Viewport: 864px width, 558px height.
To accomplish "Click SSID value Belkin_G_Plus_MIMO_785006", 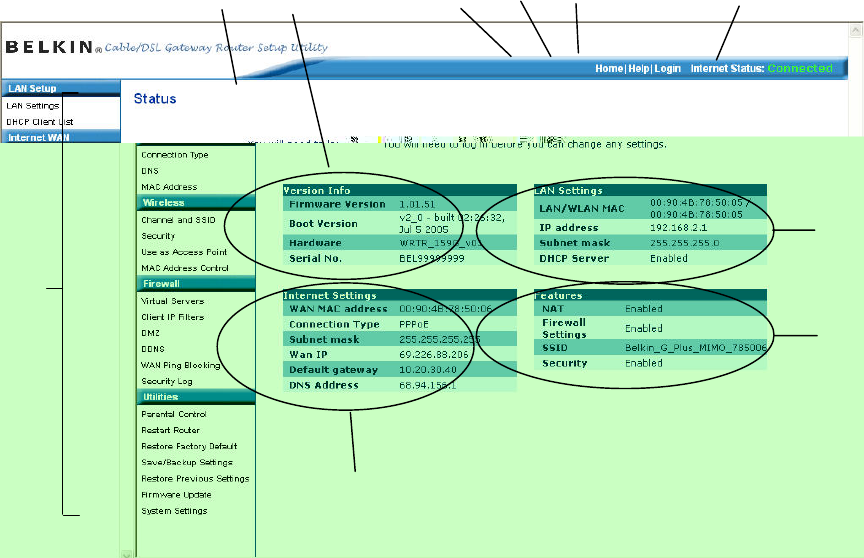I will pyautogui.click(x=696, y=348).
